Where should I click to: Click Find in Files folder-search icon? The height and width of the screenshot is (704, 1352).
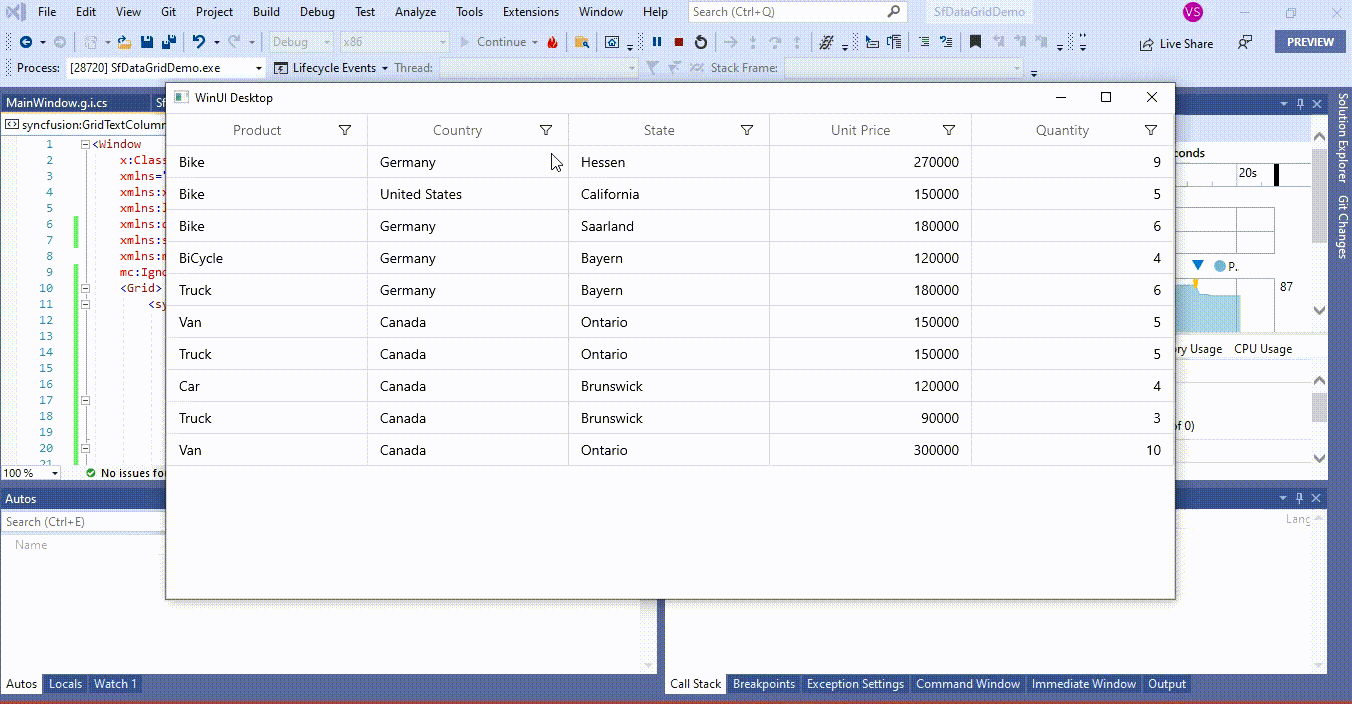click(581, 42)
